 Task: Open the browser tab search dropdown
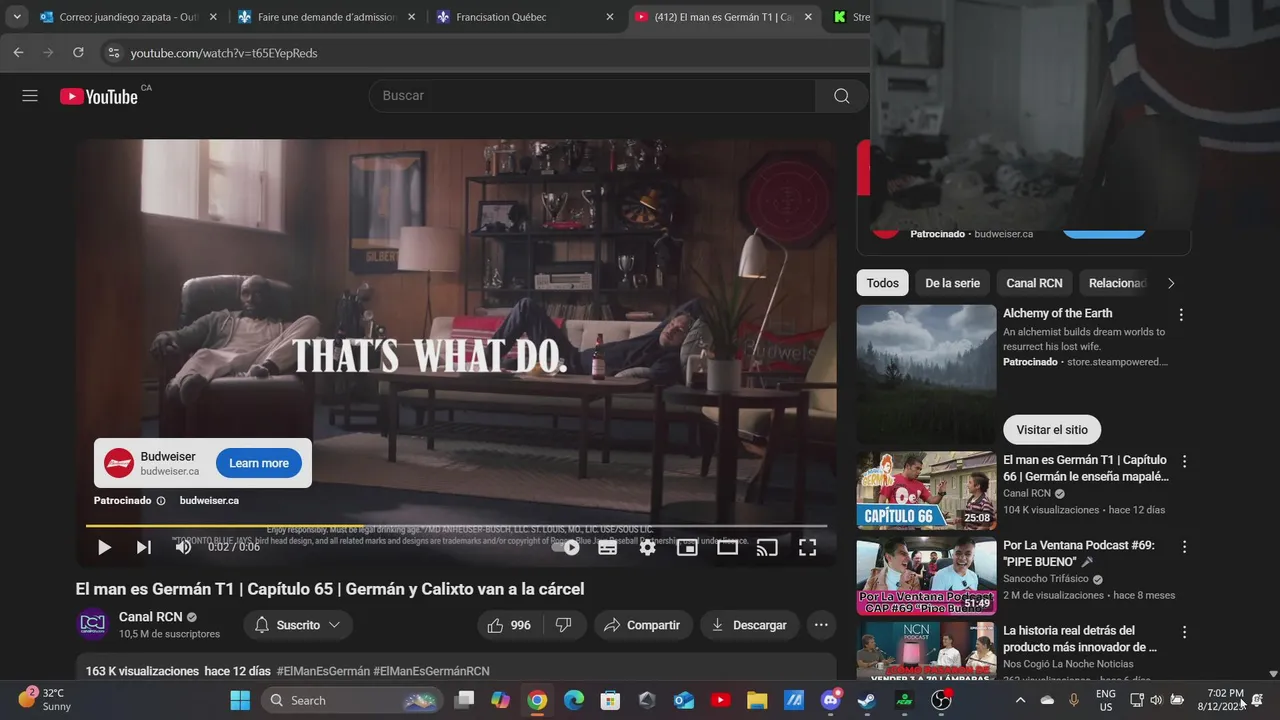(17, 17)
